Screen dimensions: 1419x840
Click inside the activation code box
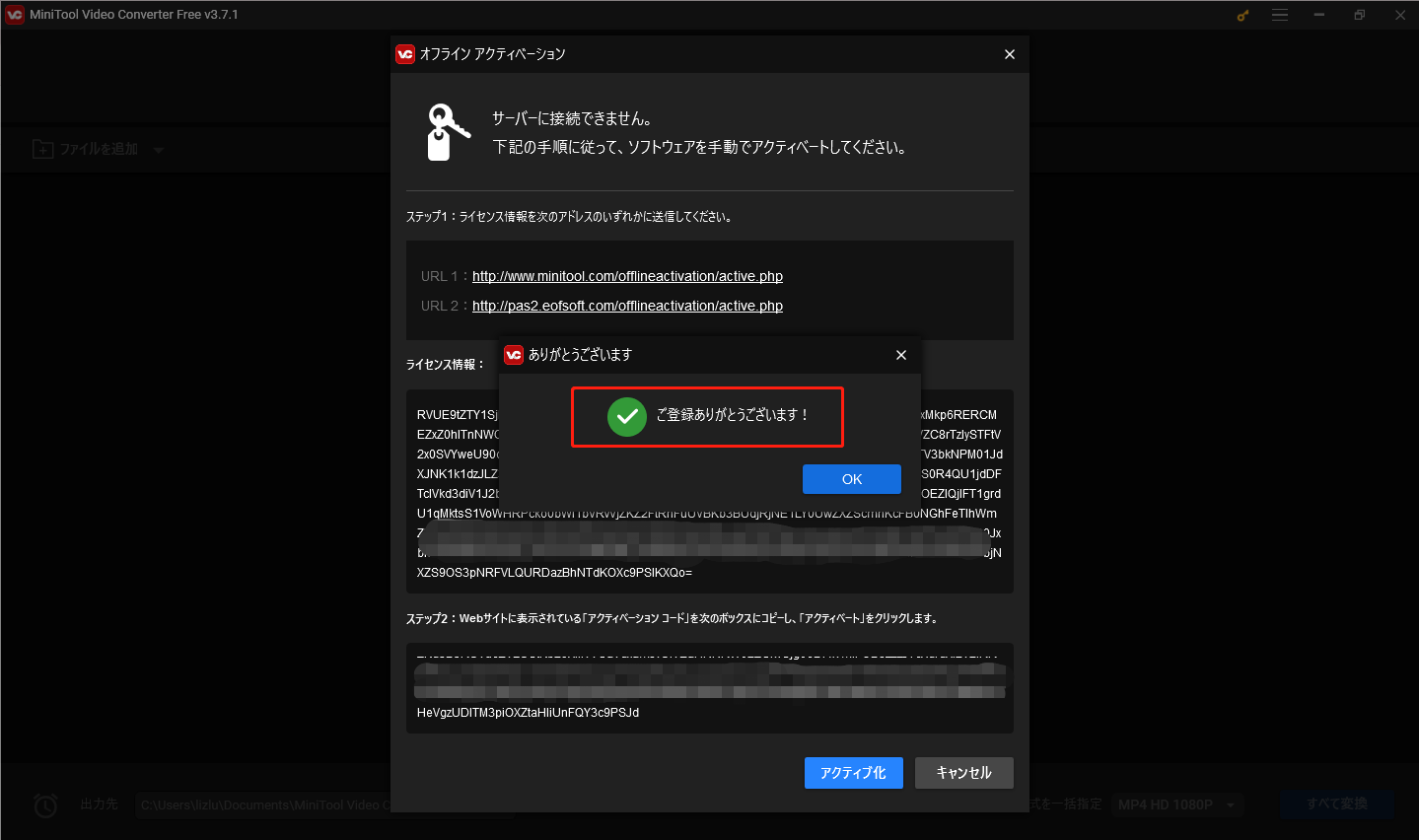coord(710,688)
